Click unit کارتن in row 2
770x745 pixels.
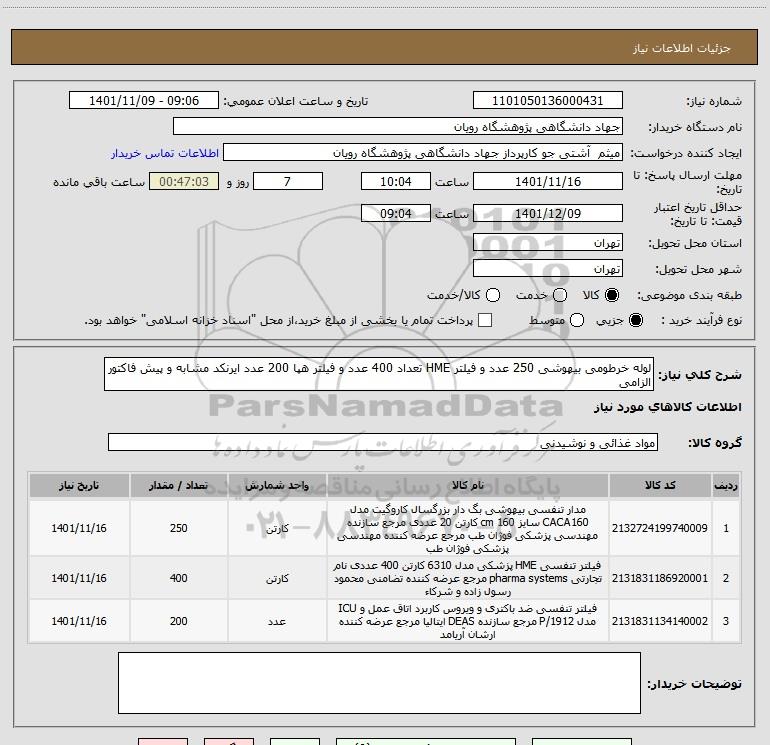[277, 579]
